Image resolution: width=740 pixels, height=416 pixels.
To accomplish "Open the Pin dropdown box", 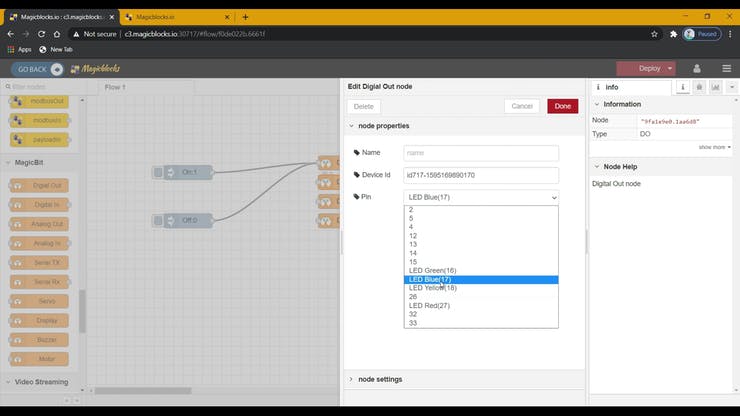I will pyautogui.click(x=481, y=197).
